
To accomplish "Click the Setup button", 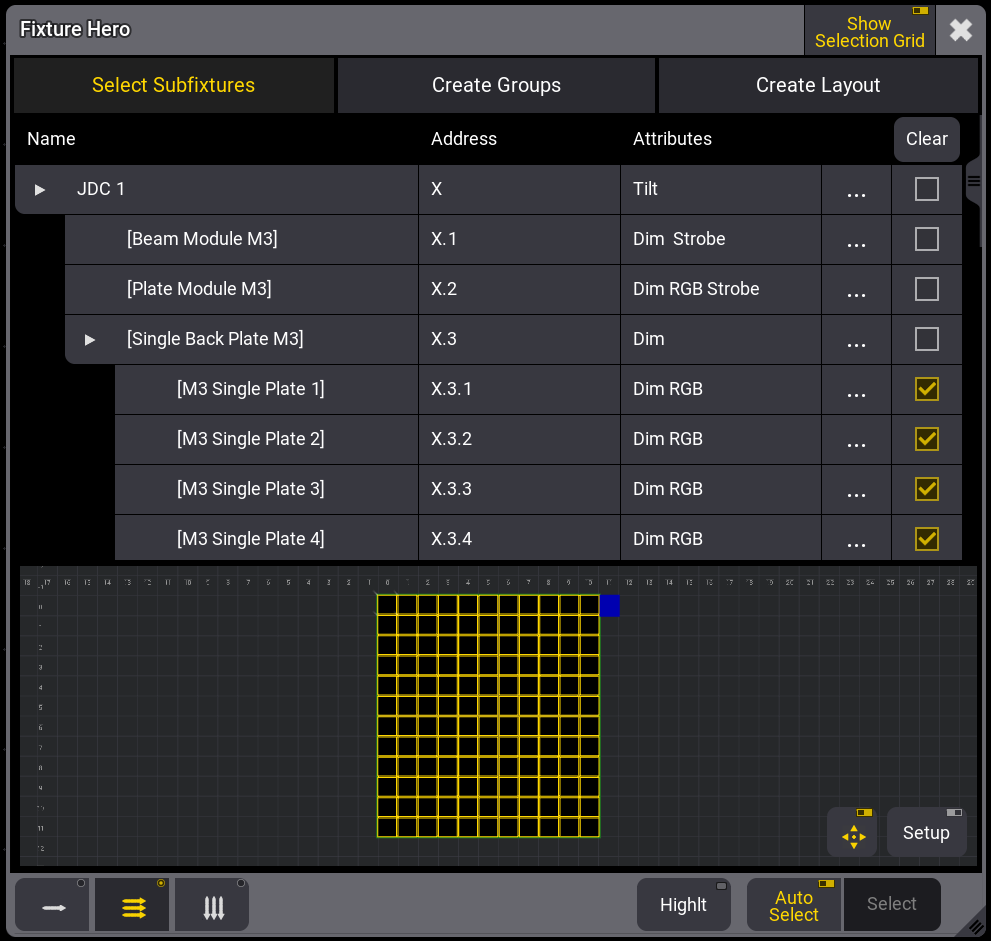I will 926,833.
